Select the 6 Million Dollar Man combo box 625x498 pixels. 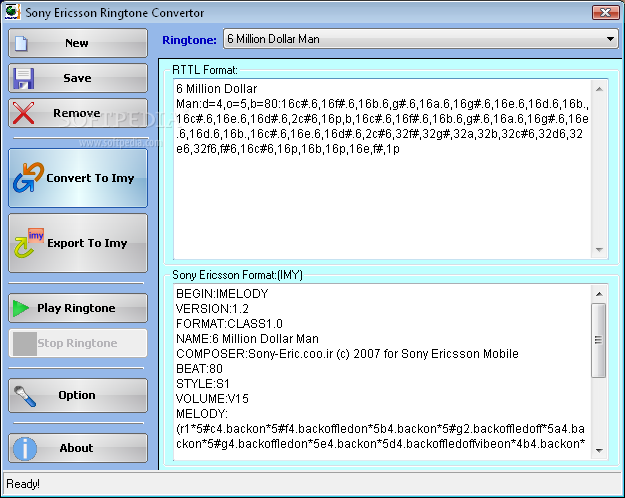pos(421,39)
